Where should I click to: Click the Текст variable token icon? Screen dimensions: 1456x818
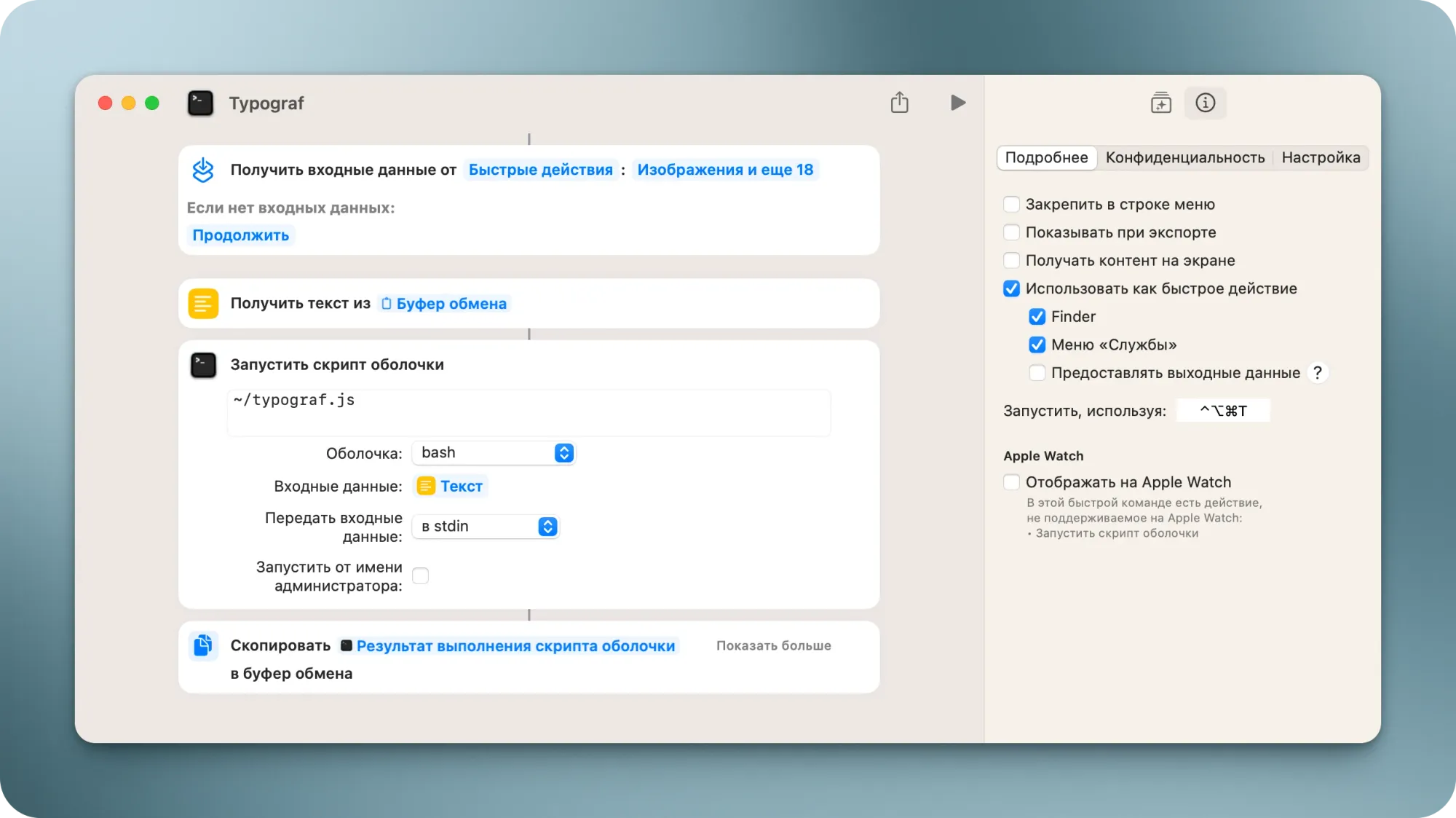point(426,486)
